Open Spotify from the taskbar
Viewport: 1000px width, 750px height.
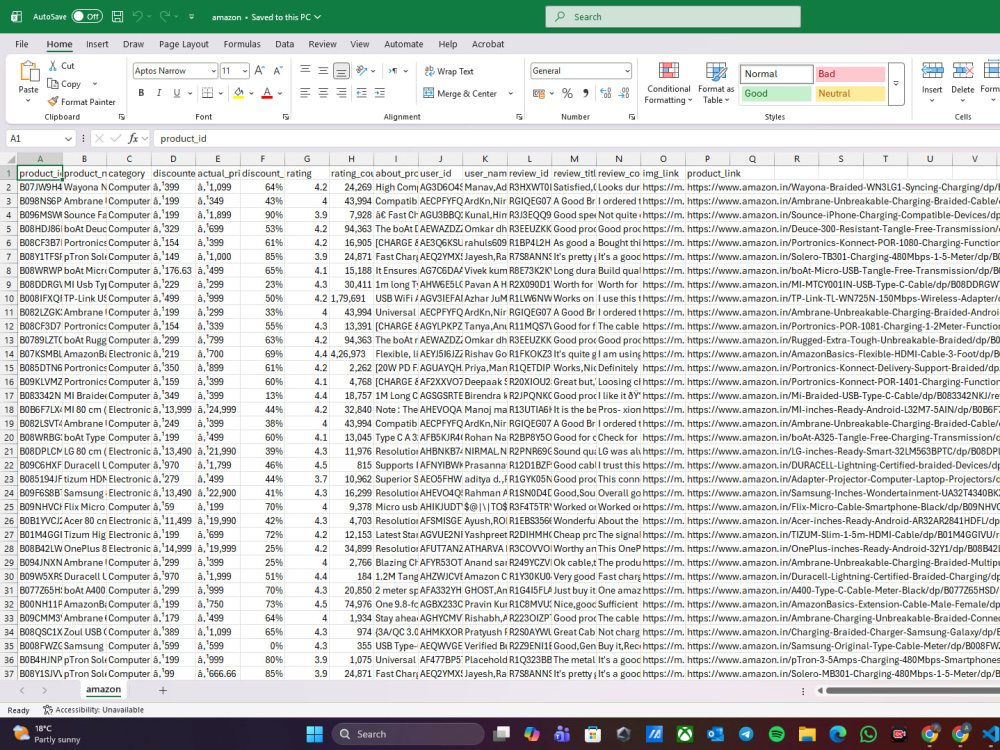[x=776, y=734]
